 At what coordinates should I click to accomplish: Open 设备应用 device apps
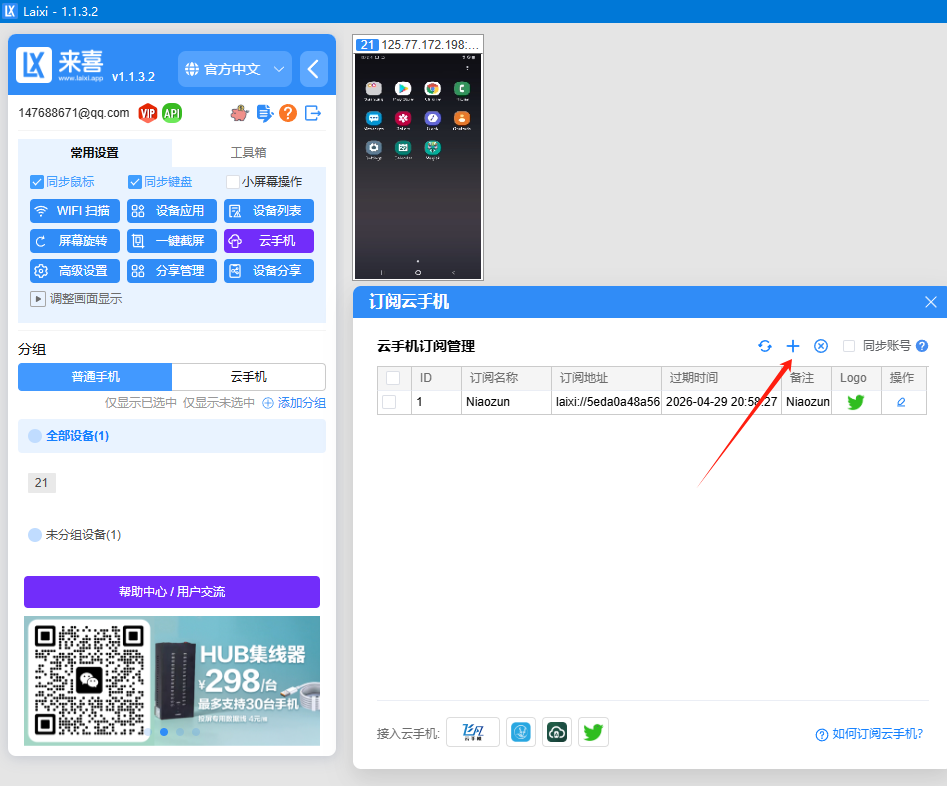[172, 211]
